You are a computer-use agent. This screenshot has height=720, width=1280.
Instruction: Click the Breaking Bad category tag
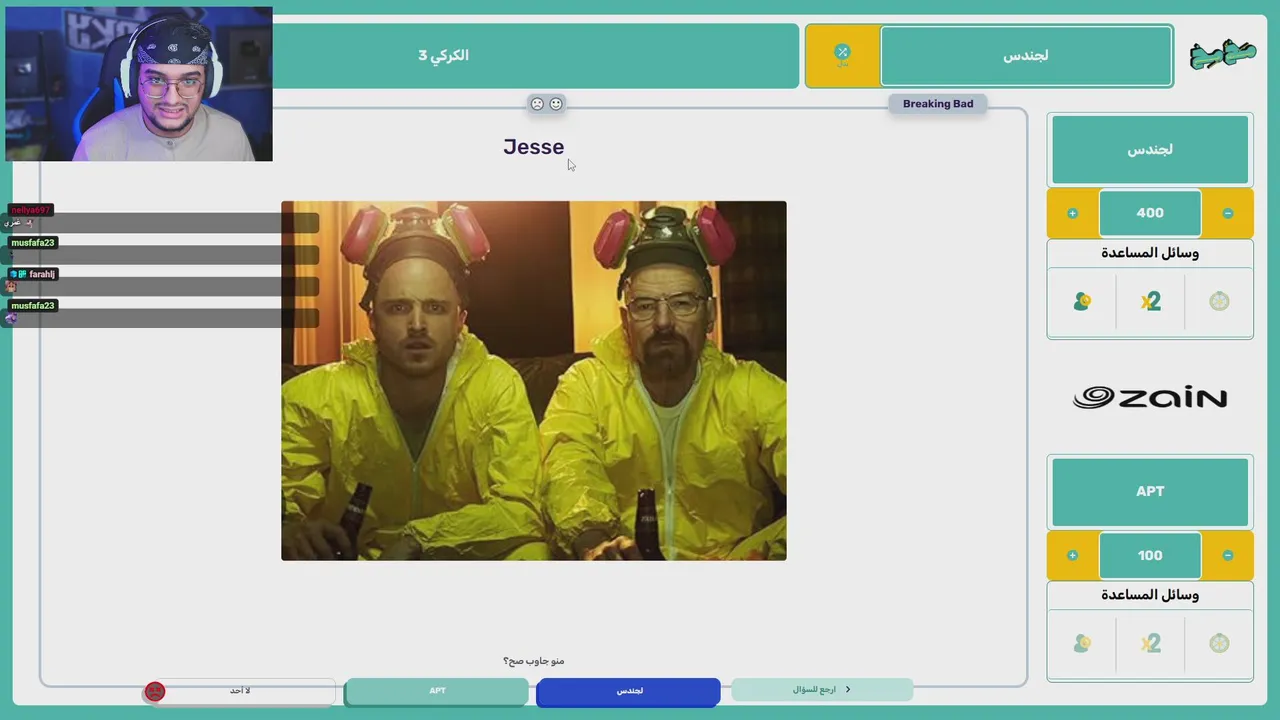(938, 104)
